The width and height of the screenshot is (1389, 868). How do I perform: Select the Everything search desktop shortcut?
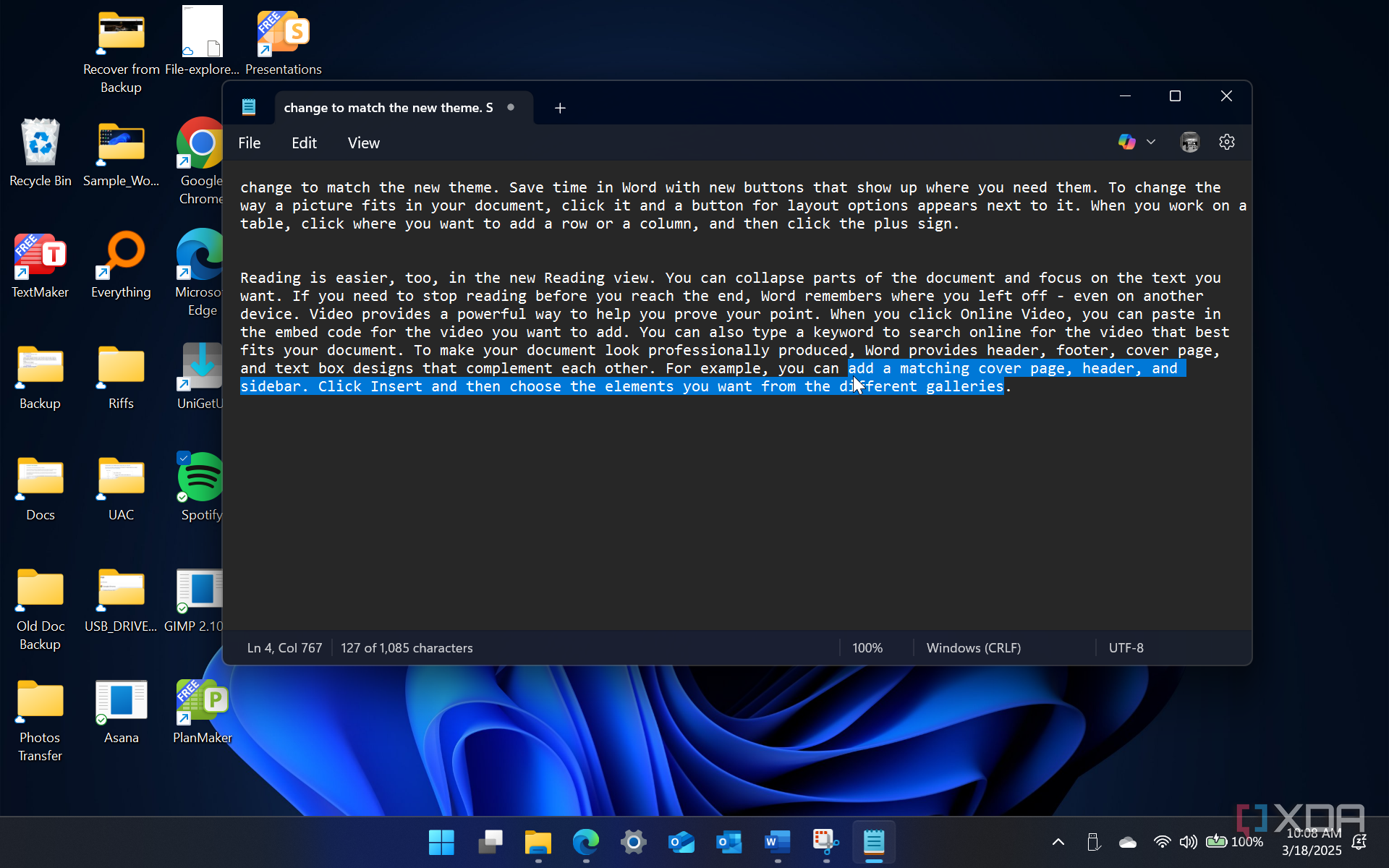(122, 265)
